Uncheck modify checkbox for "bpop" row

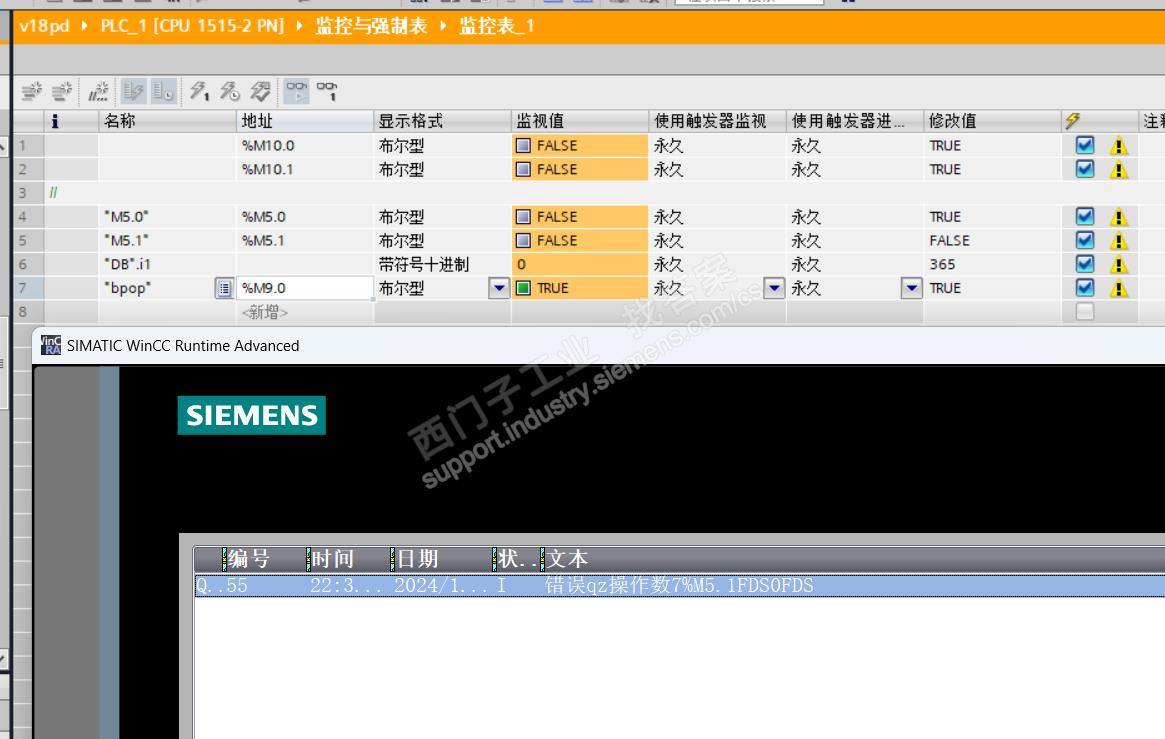tap(1085, 288)
